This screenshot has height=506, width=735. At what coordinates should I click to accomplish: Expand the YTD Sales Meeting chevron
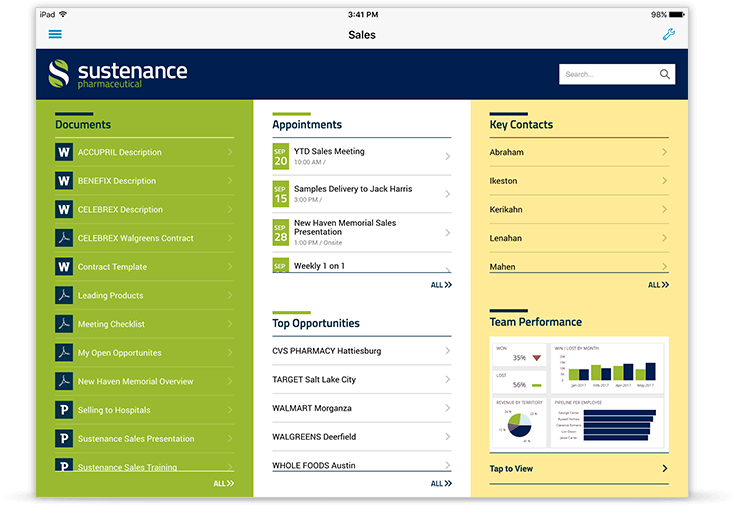(x=447, y=156)
